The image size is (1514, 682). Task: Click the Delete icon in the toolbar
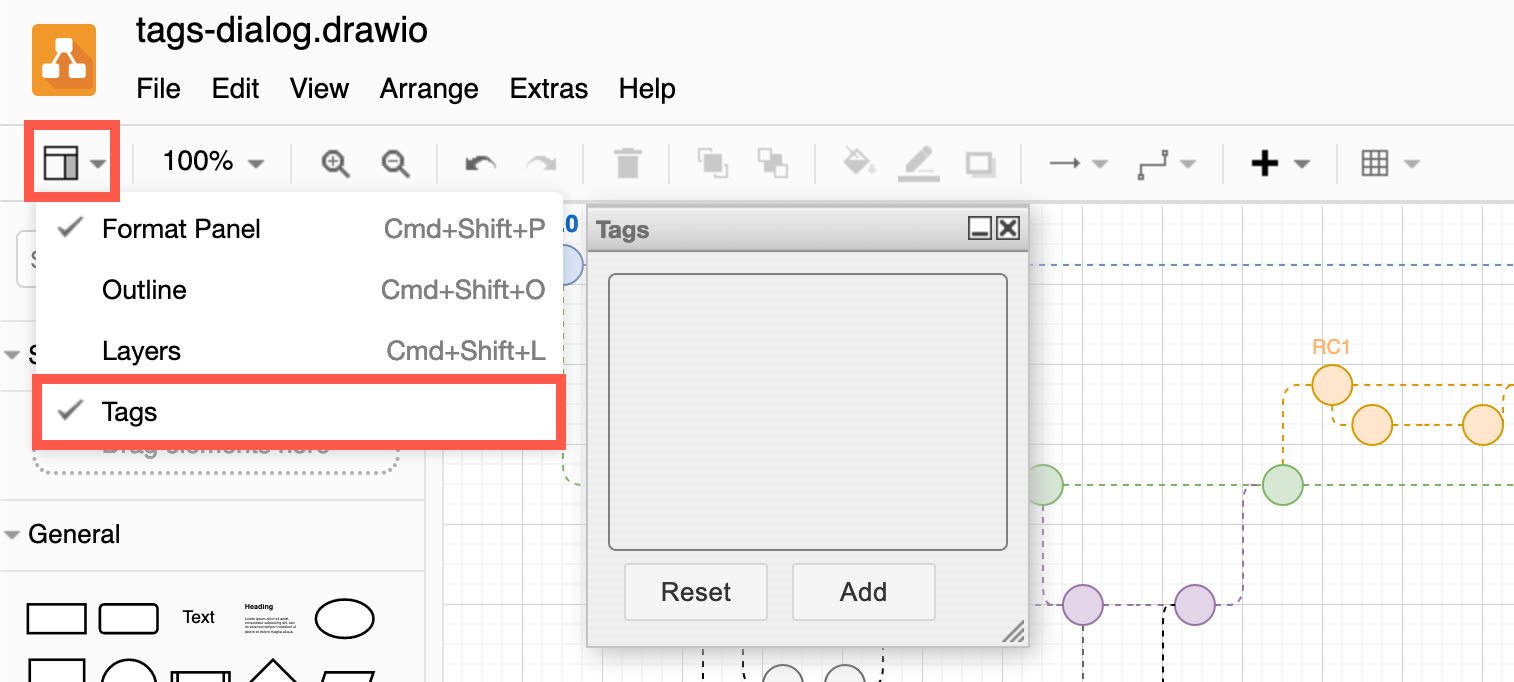627,162
